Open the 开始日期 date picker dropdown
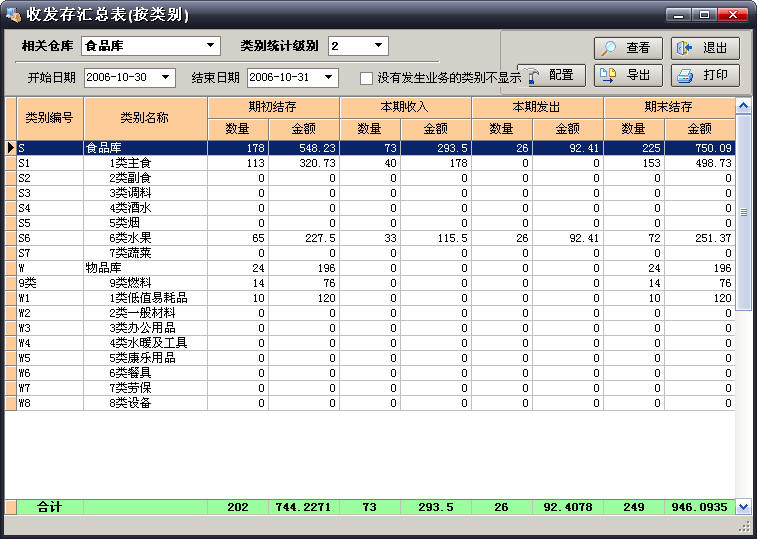Screen dimensions: 757x539 point(166,77)
